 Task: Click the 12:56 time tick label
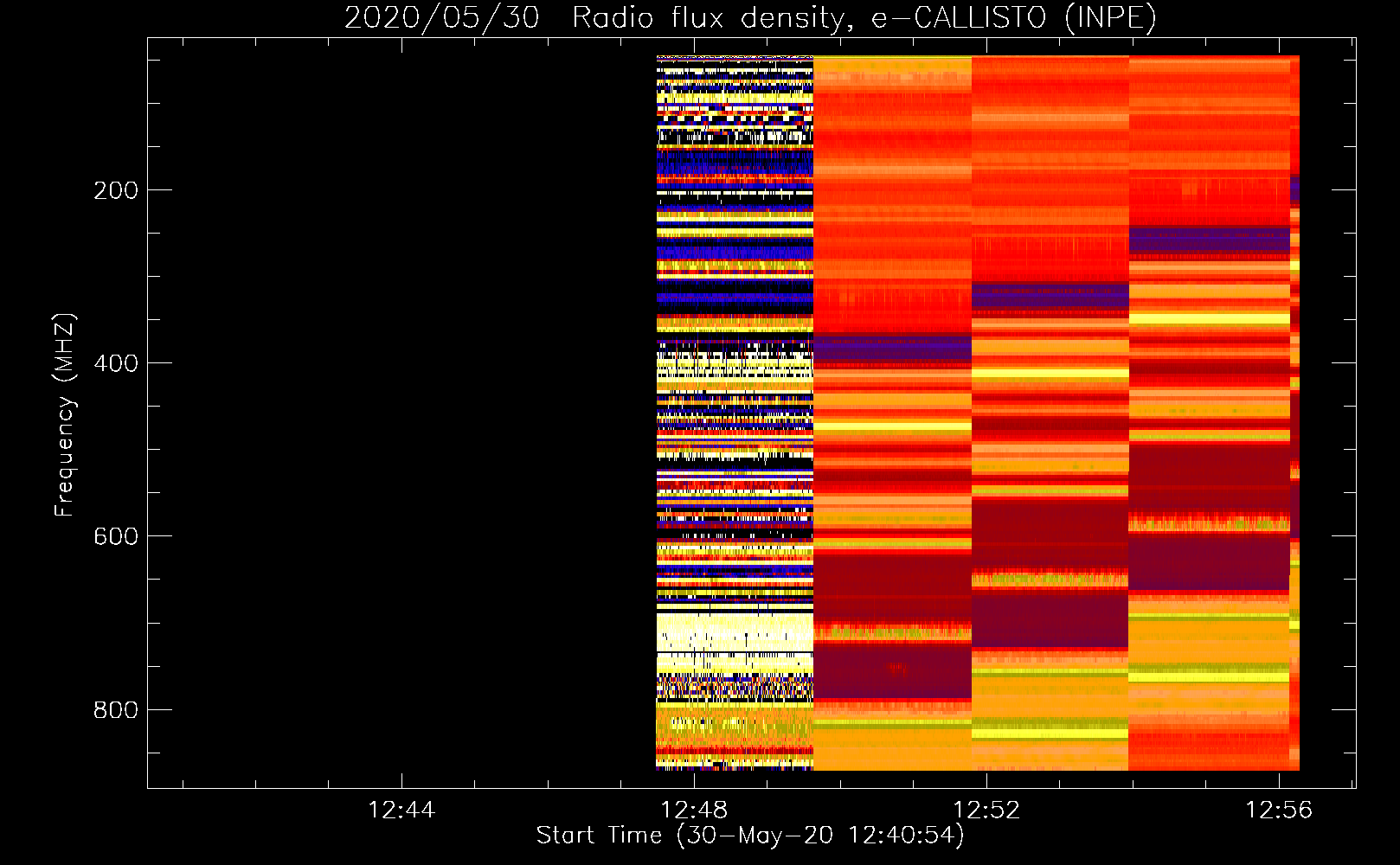[1279, 811]
